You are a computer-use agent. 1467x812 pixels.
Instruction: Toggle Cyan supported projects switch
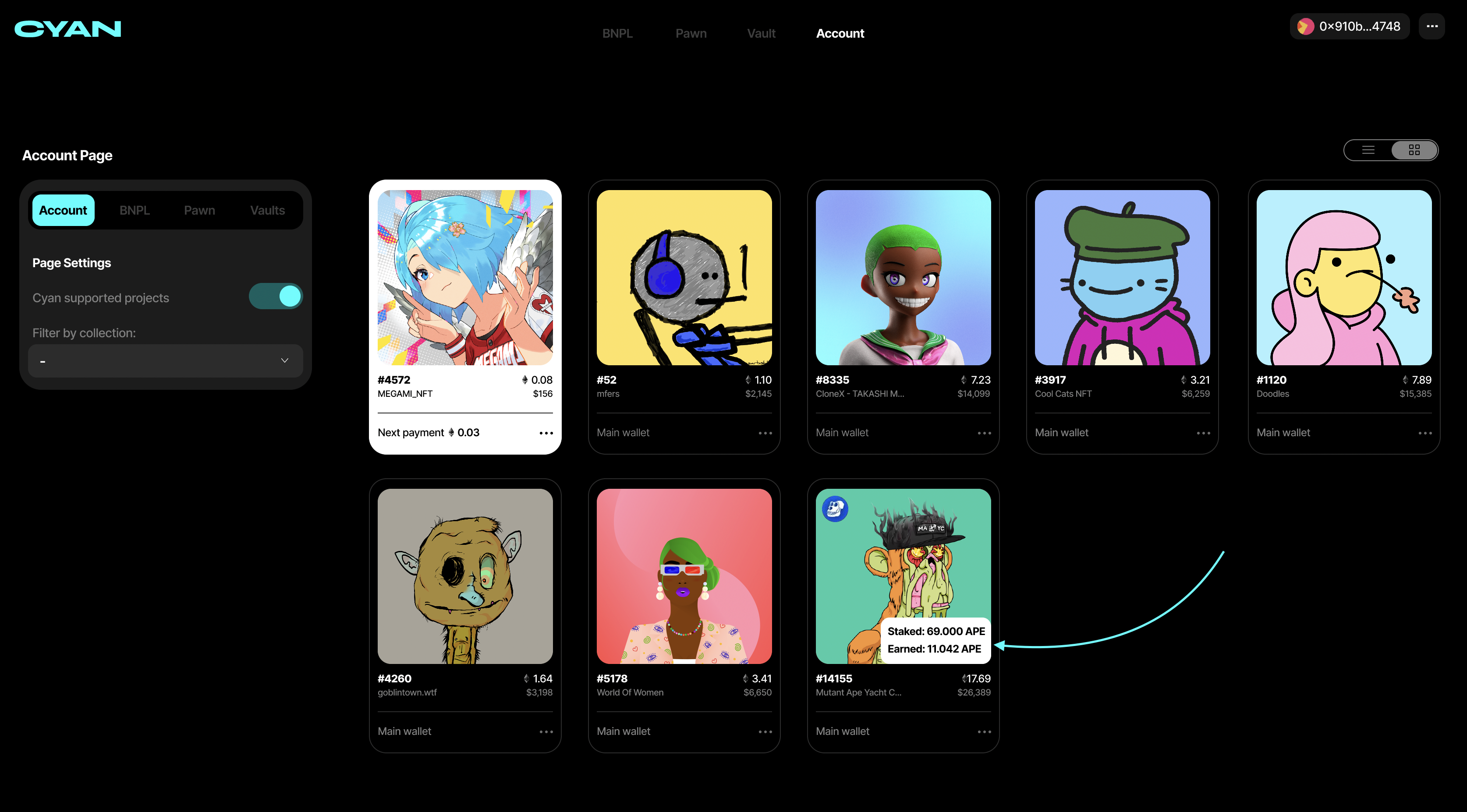pos(276,296)
